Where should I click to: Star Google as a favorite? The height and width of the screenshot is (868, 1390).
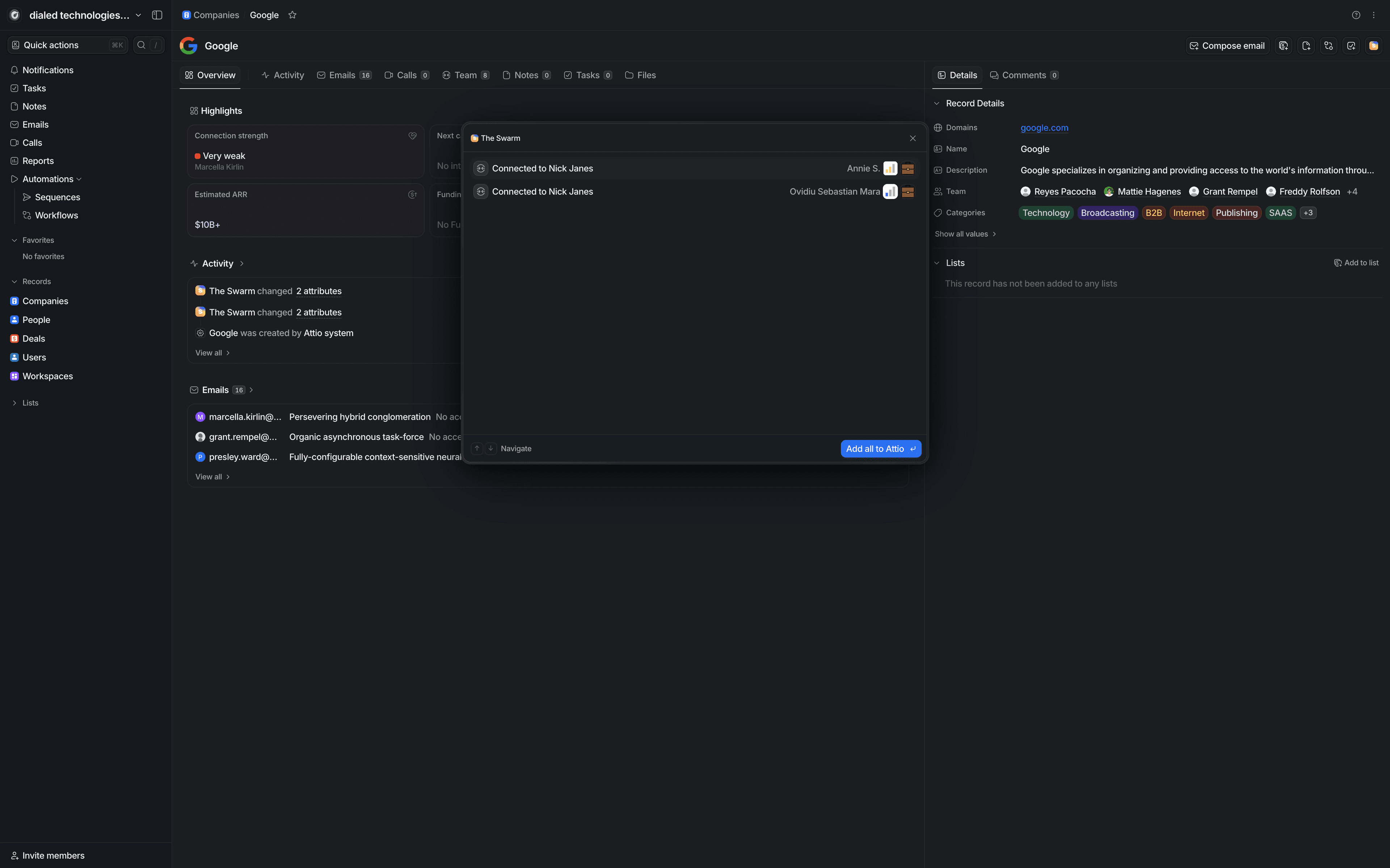pos(292,15)
